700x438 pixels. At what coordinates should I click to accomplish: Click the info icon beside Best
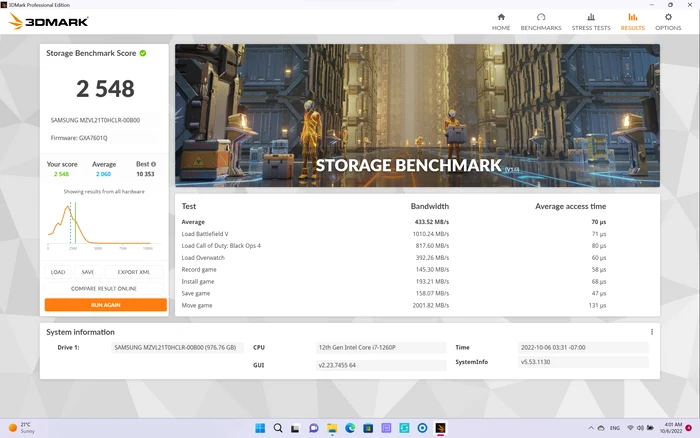pos(153,164)
